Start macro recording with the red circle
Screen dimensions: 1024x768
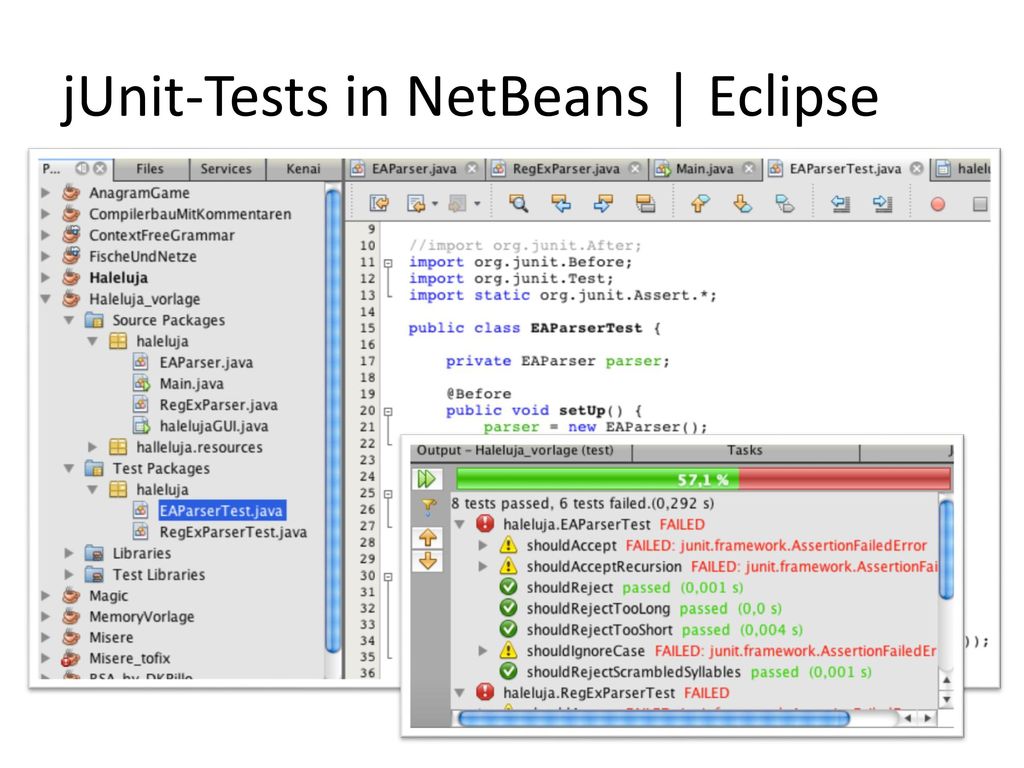pos(938,204)
